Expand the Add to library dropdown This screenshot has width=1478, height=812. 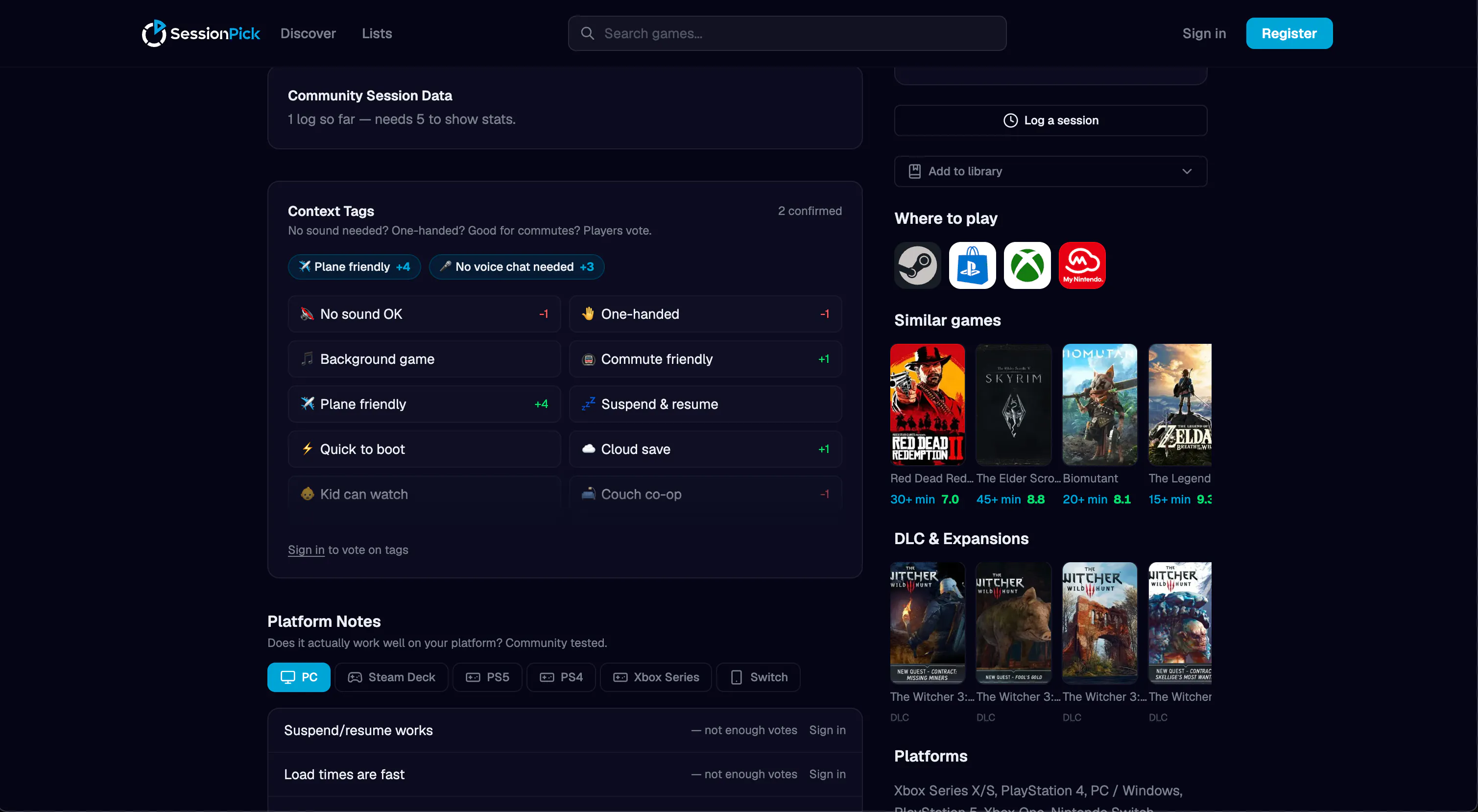1050,171
